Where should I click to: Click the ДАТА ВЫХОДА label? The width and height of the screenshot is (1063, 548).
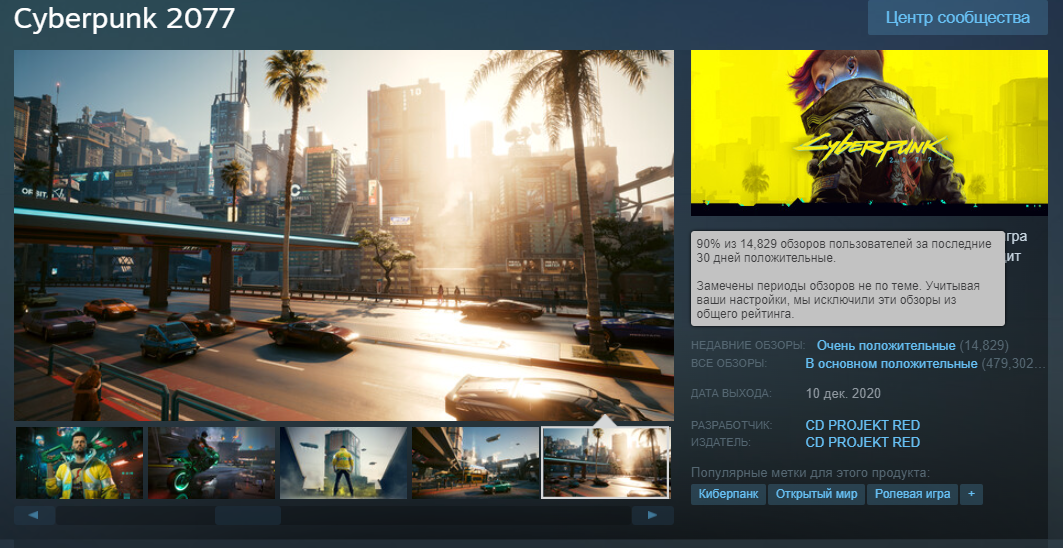[731, 393]
